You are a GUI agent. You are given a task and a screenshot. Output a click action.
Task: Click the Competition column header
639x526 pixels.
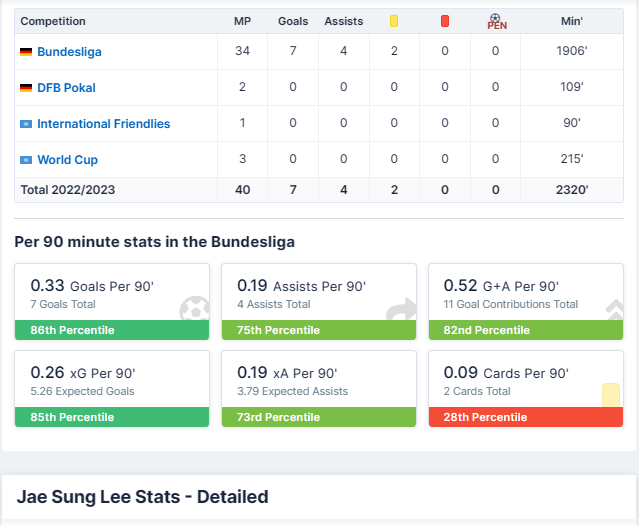click(x=53, y=21)
